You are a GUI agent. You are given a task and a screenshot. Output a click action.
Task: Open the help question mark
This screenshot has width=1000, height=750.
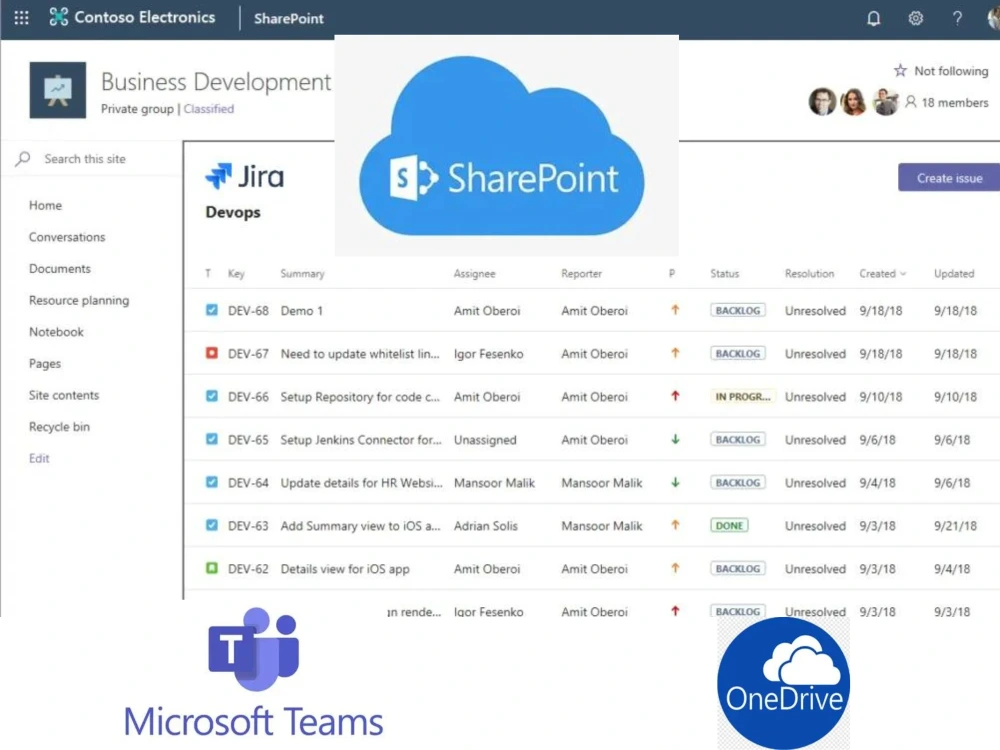click(957, 18)
